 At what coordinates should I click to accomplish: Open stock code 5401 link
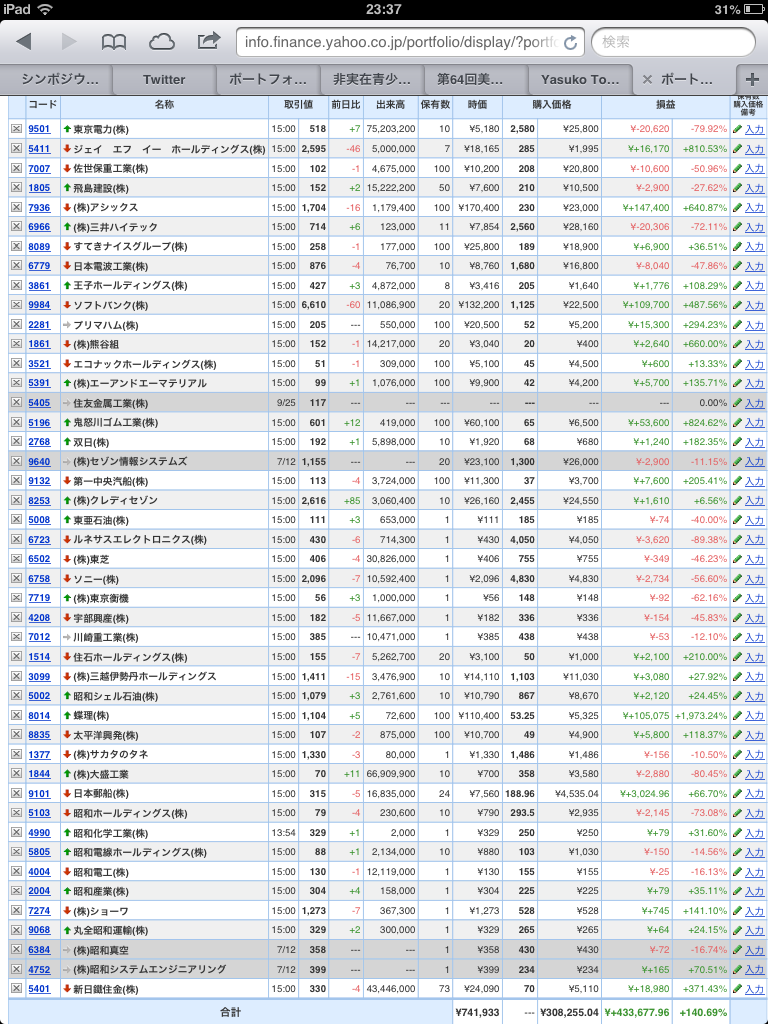point(39,989)
